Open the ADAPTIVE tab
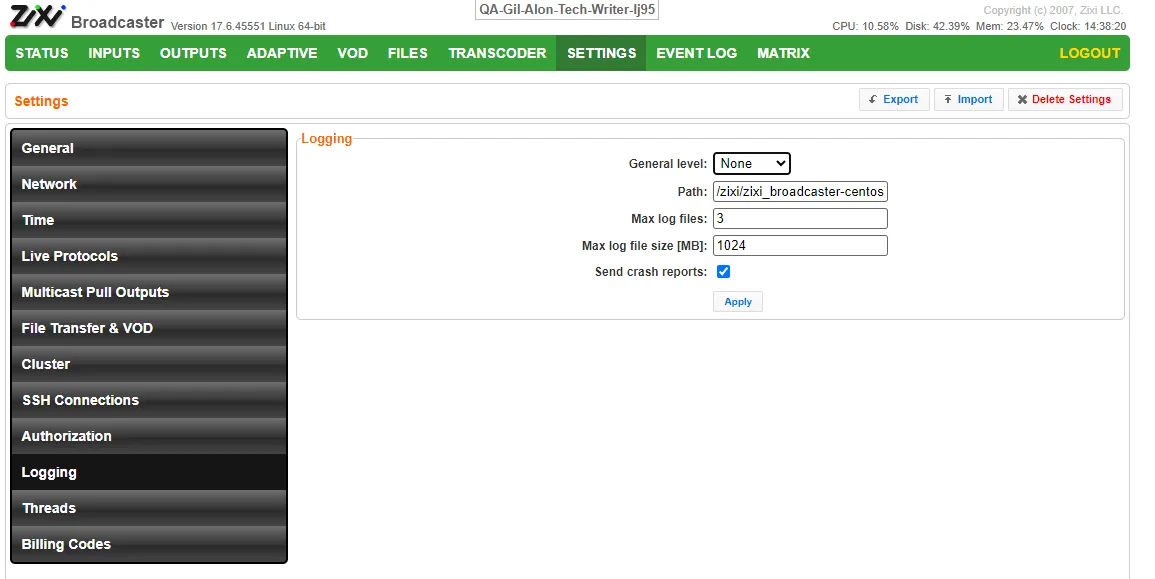 tap(282, 53)
